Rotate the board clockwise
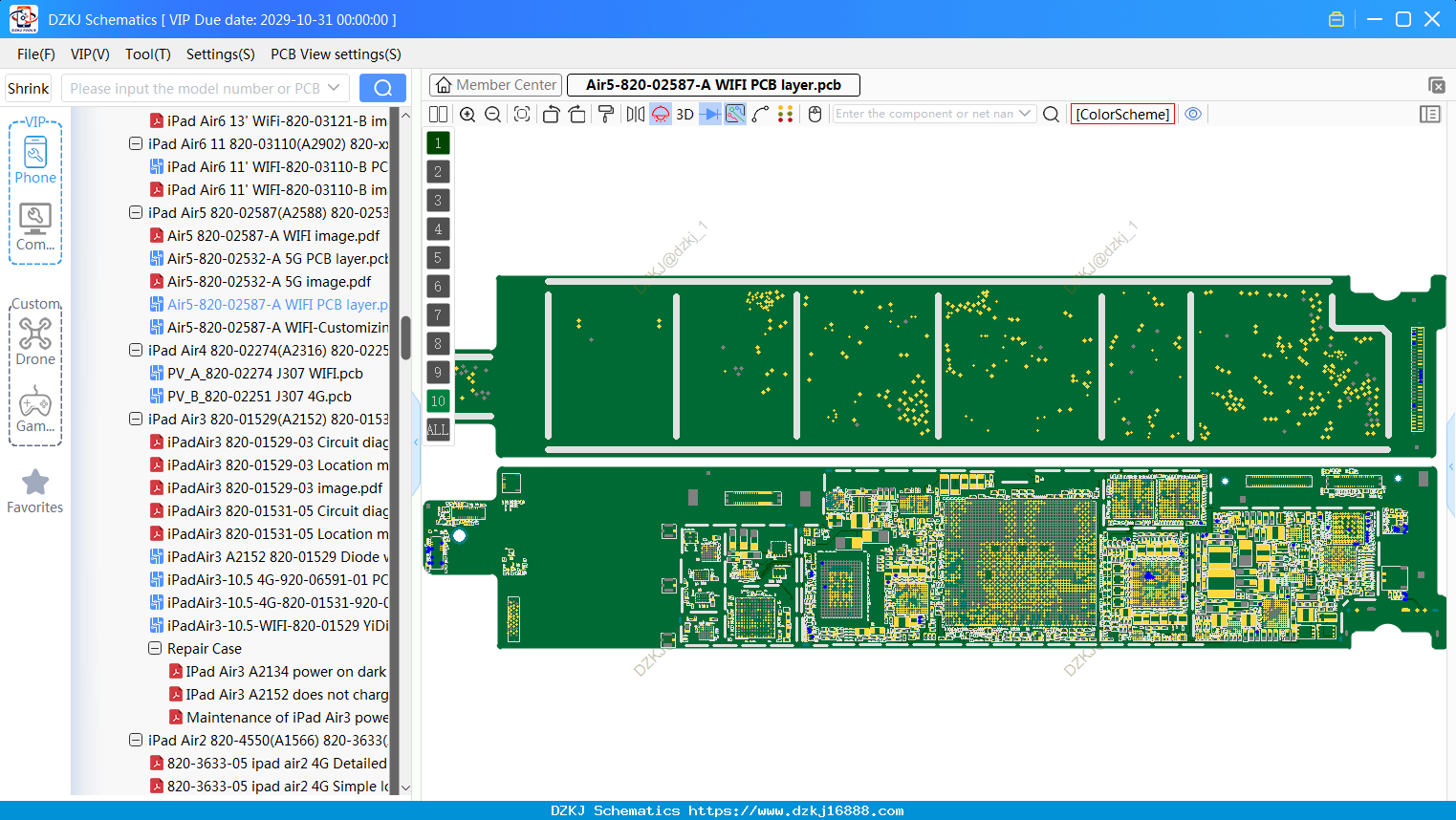This screenshot has width=1456, height=820. (x=577, y=114)
